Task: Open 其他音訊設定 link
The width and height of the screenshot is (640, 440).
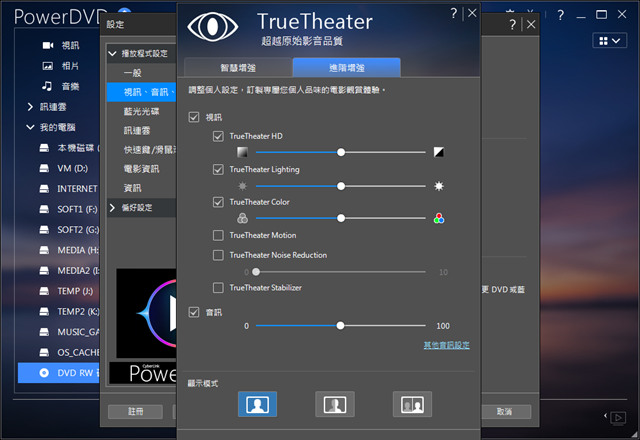Action: tap(447, 345)
